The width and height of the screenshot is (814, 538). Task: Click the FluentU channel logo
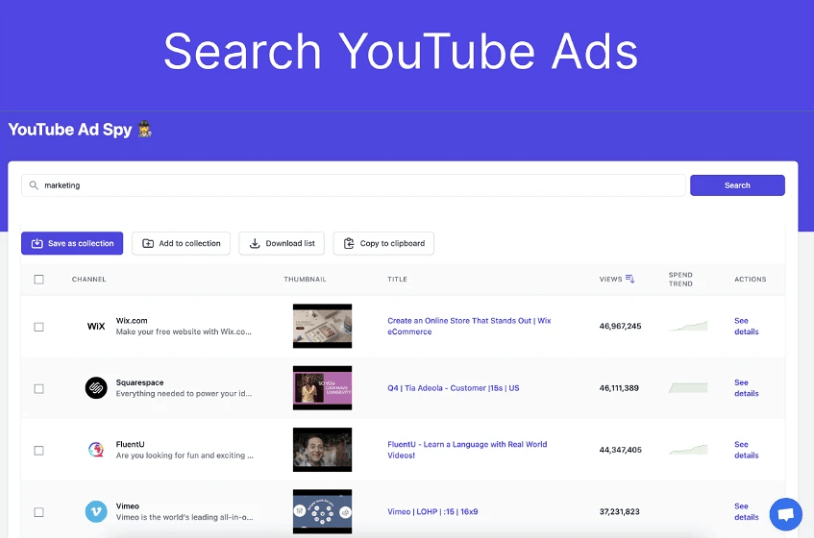pos(96,450)
